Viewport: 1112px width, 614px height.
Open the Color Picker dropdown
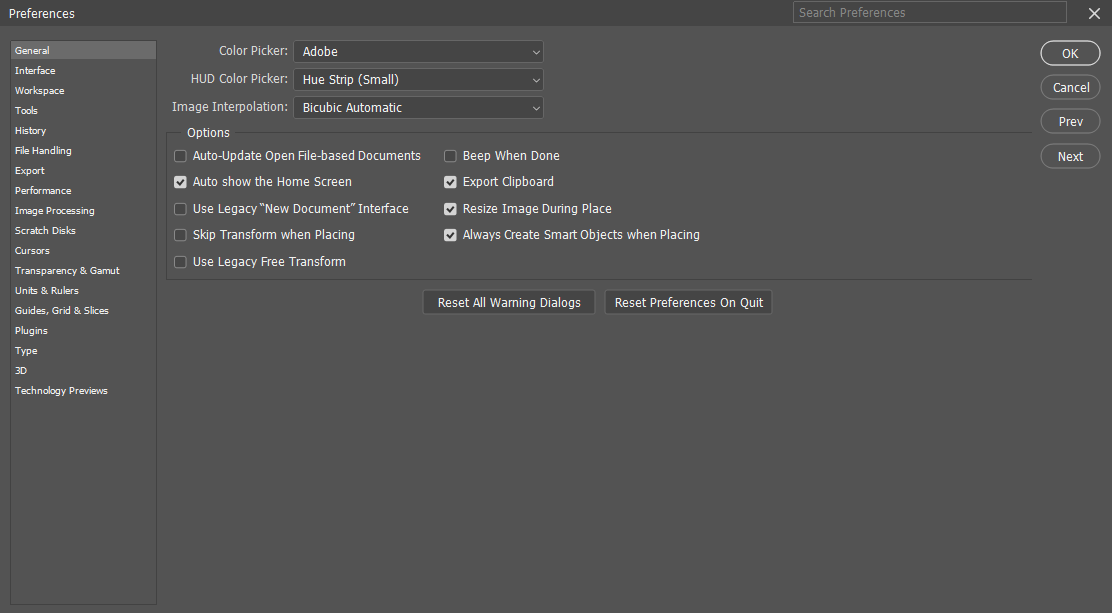[x=418, y=51]
